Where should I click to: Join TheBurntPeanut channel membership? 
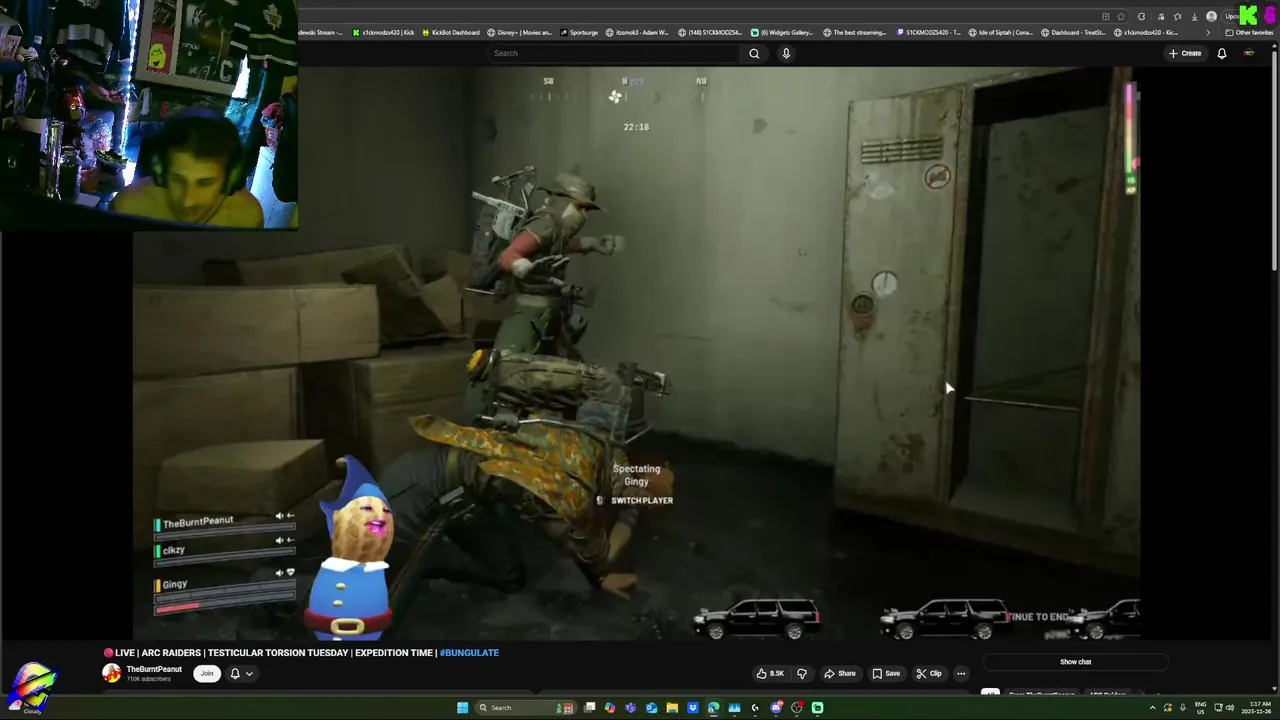(x=207, y=673)
